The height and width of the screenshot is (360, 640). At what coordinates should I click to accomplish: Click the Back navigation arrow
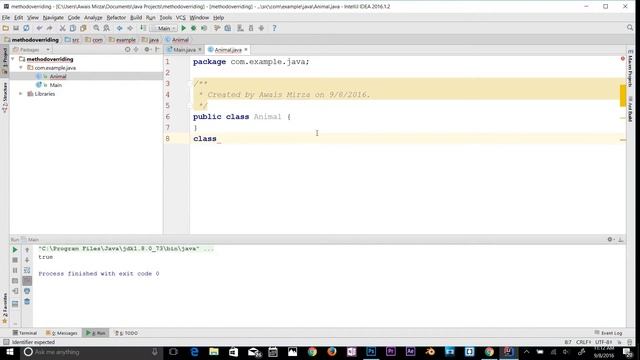pos(120,28)
